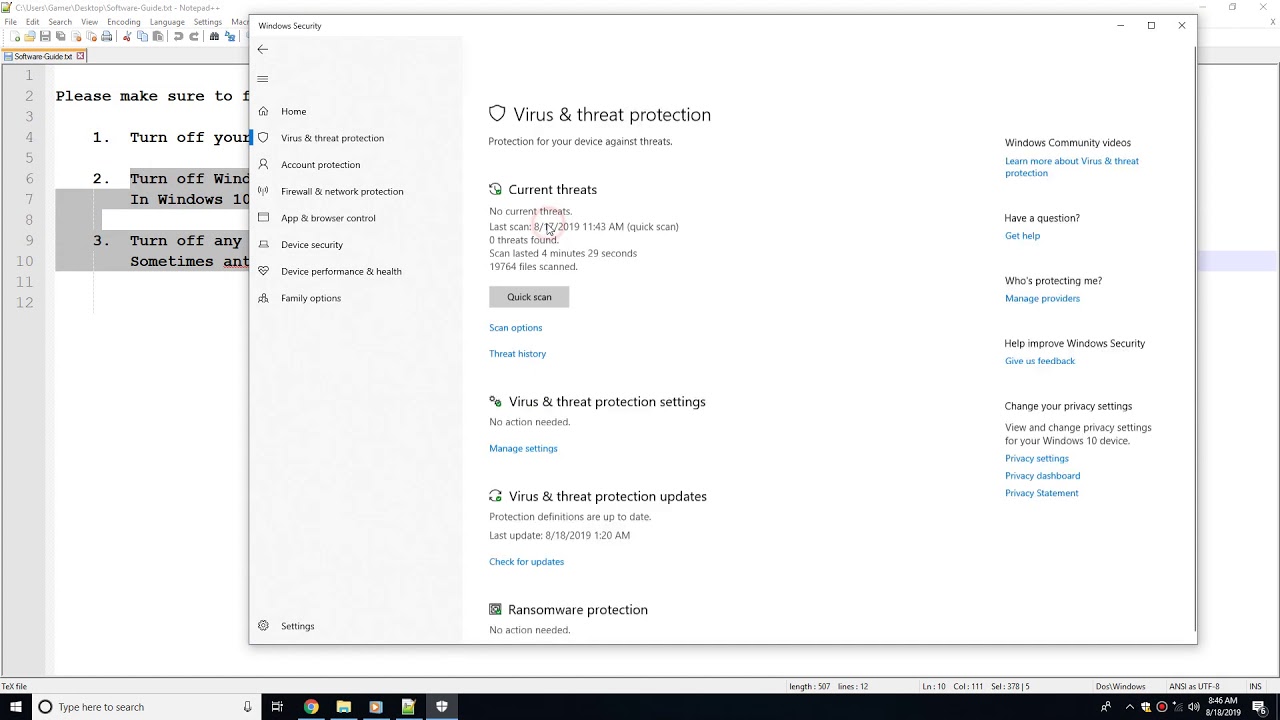
Task: Open the Privacy Statement link
Action: (1041, 493)
